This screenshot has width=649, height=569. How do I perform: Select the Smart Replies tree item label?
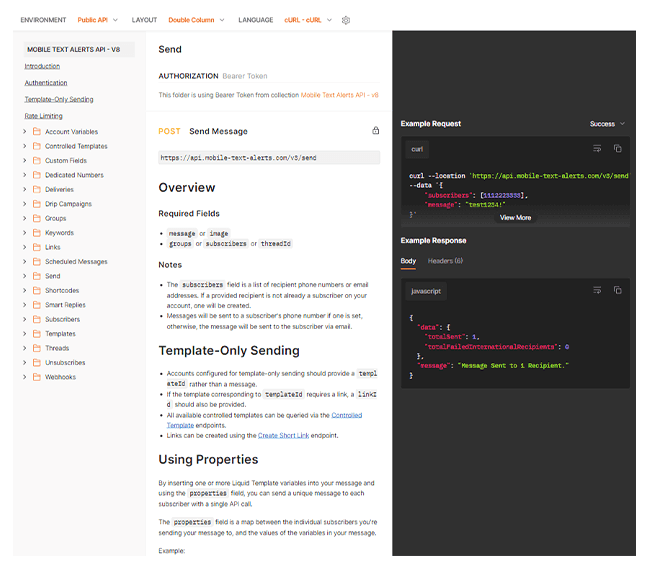click(65, 305)
